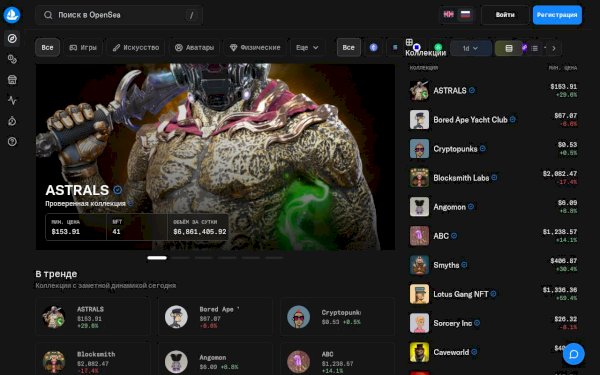Click the magnifier icon in search bar
This screenshot has height=375, width=600.
coord(48,15)
